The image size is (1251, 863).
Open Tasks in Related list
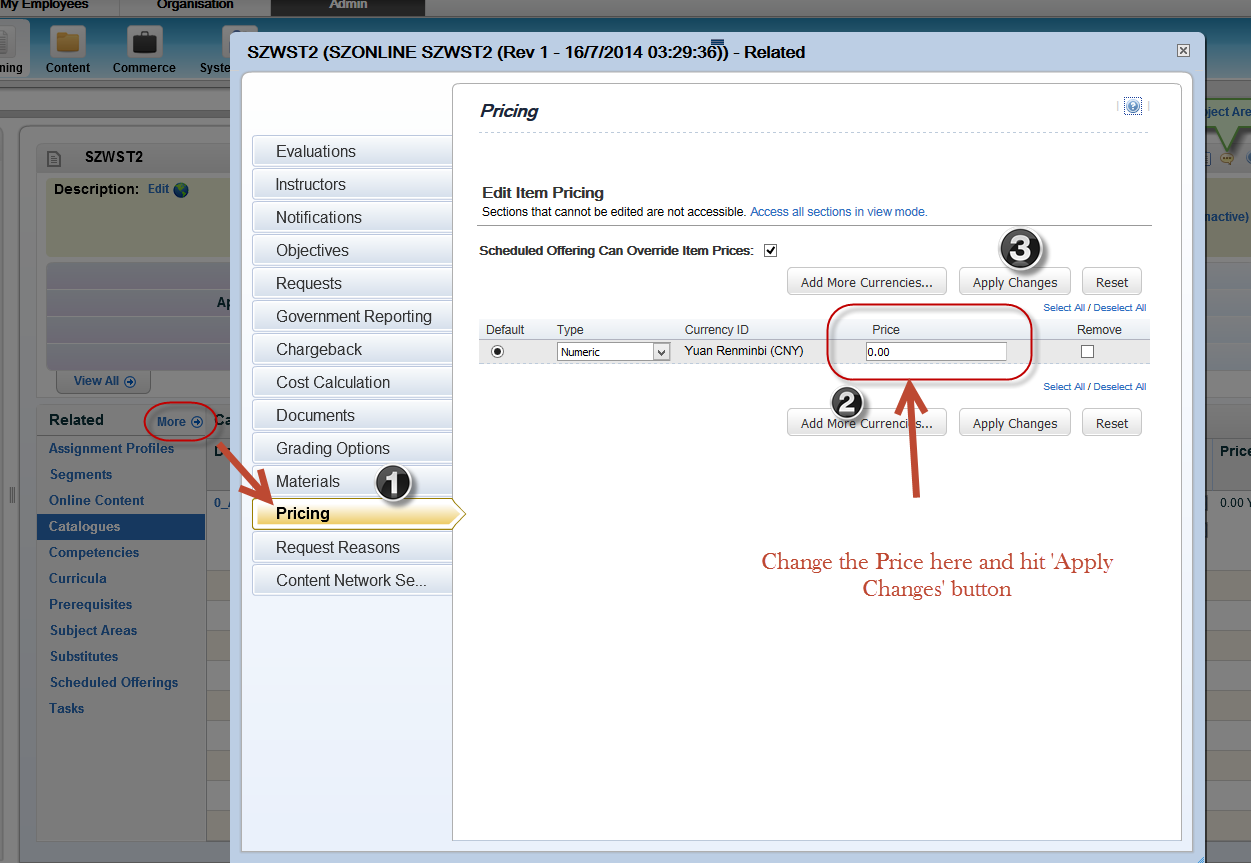(x=67, y=708)
